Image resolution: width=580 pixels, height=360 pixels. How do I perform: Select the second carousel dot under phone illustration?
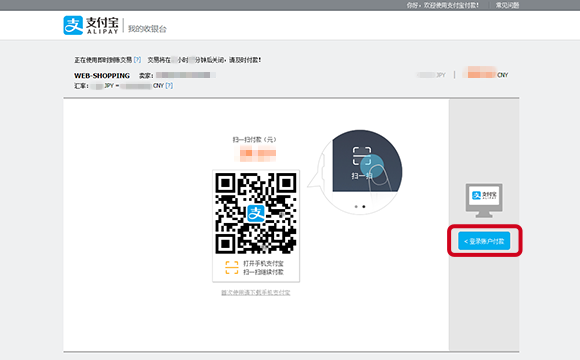[x=364, y=206]
